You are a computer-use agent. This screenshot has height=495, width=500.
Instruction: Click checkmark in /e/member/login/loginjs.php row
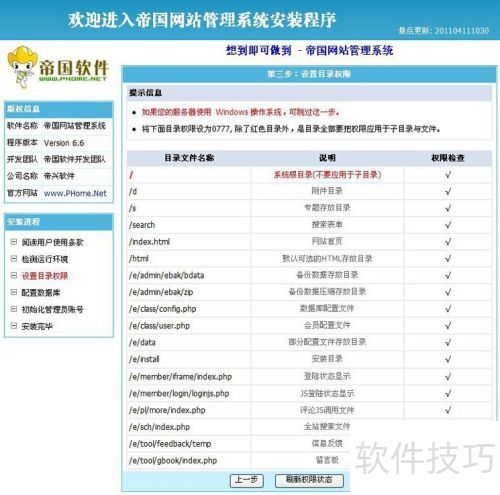(x=448, y=393)
